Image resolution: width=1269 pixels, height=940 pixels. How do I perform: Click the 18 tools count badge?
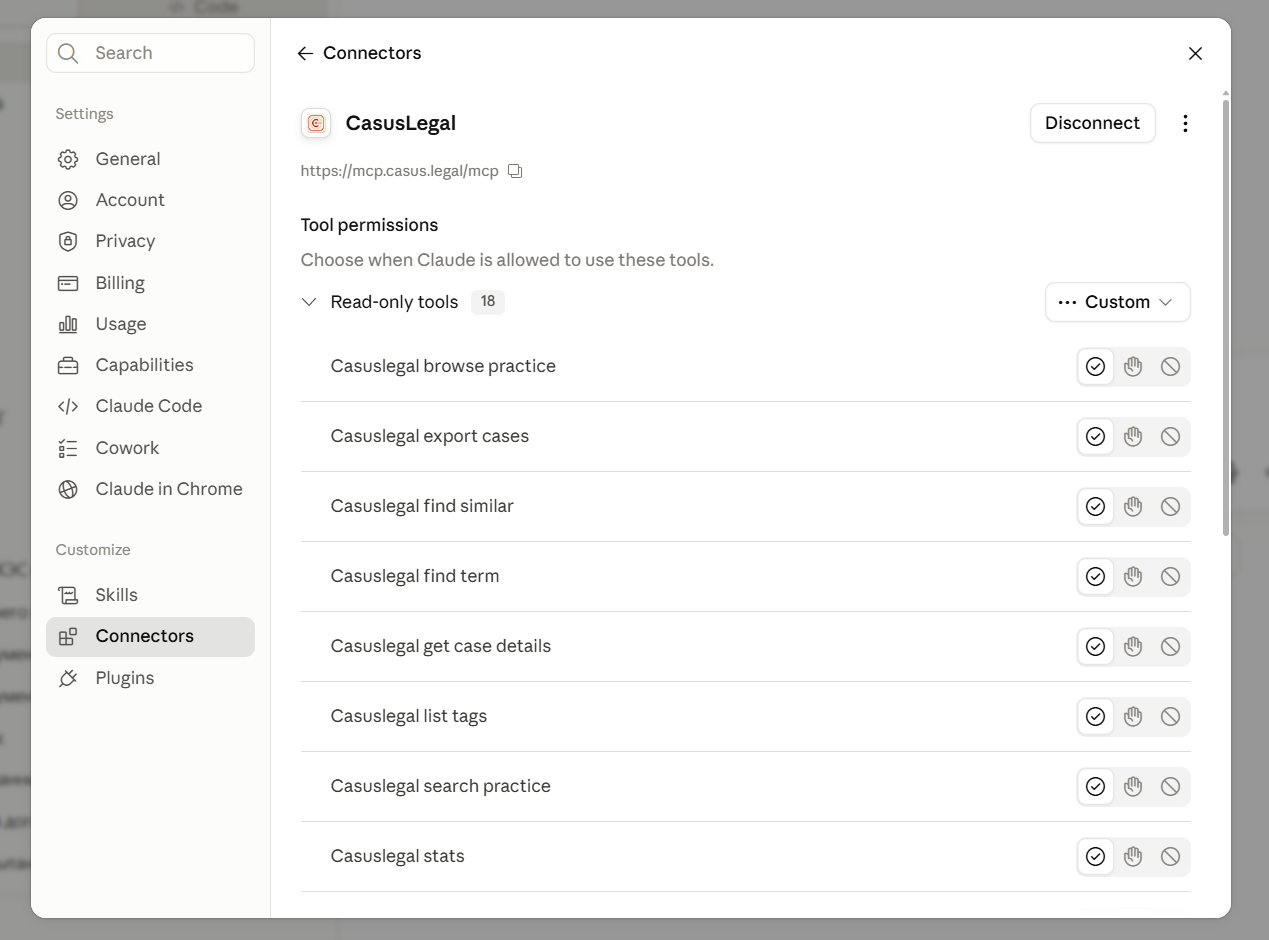tap(488, 302)
